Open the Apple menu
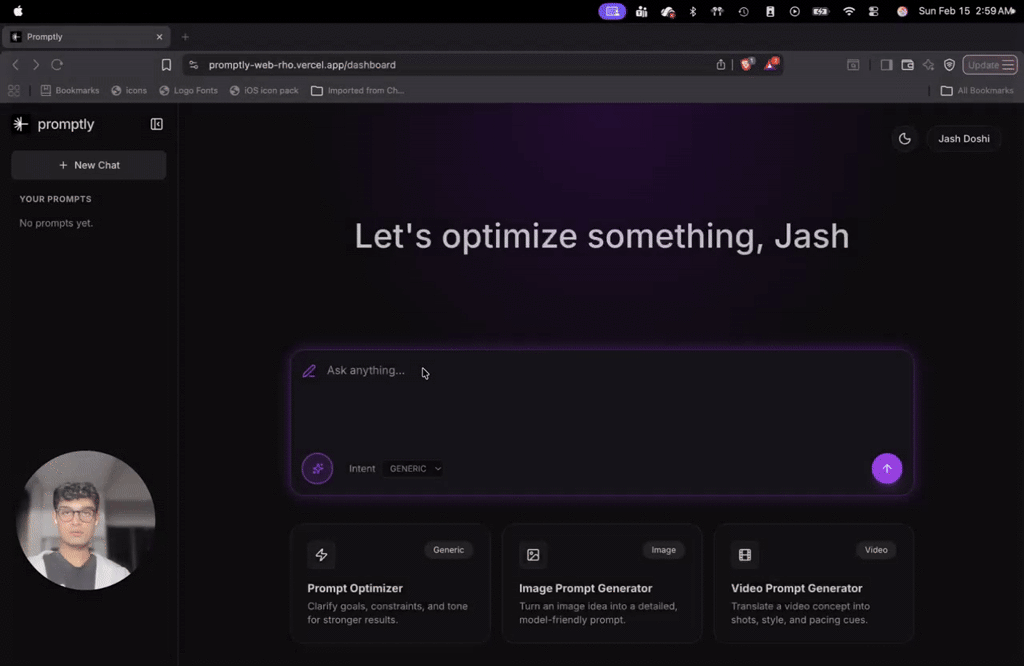Image resolution: width=1024 pixels, height=666 pixels. (17, 11)
